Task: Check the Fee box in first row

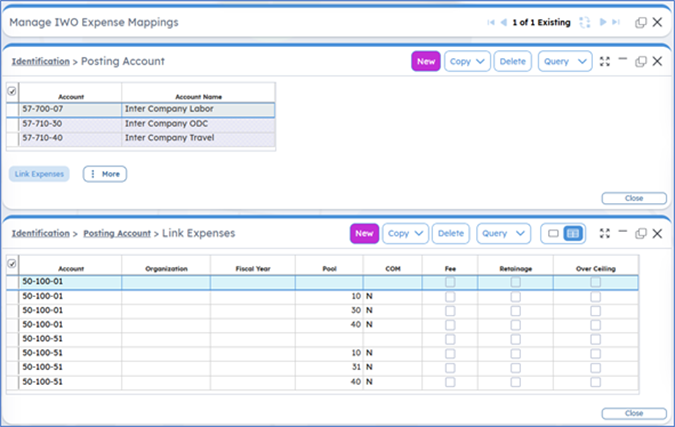Action: click(450, 283)
